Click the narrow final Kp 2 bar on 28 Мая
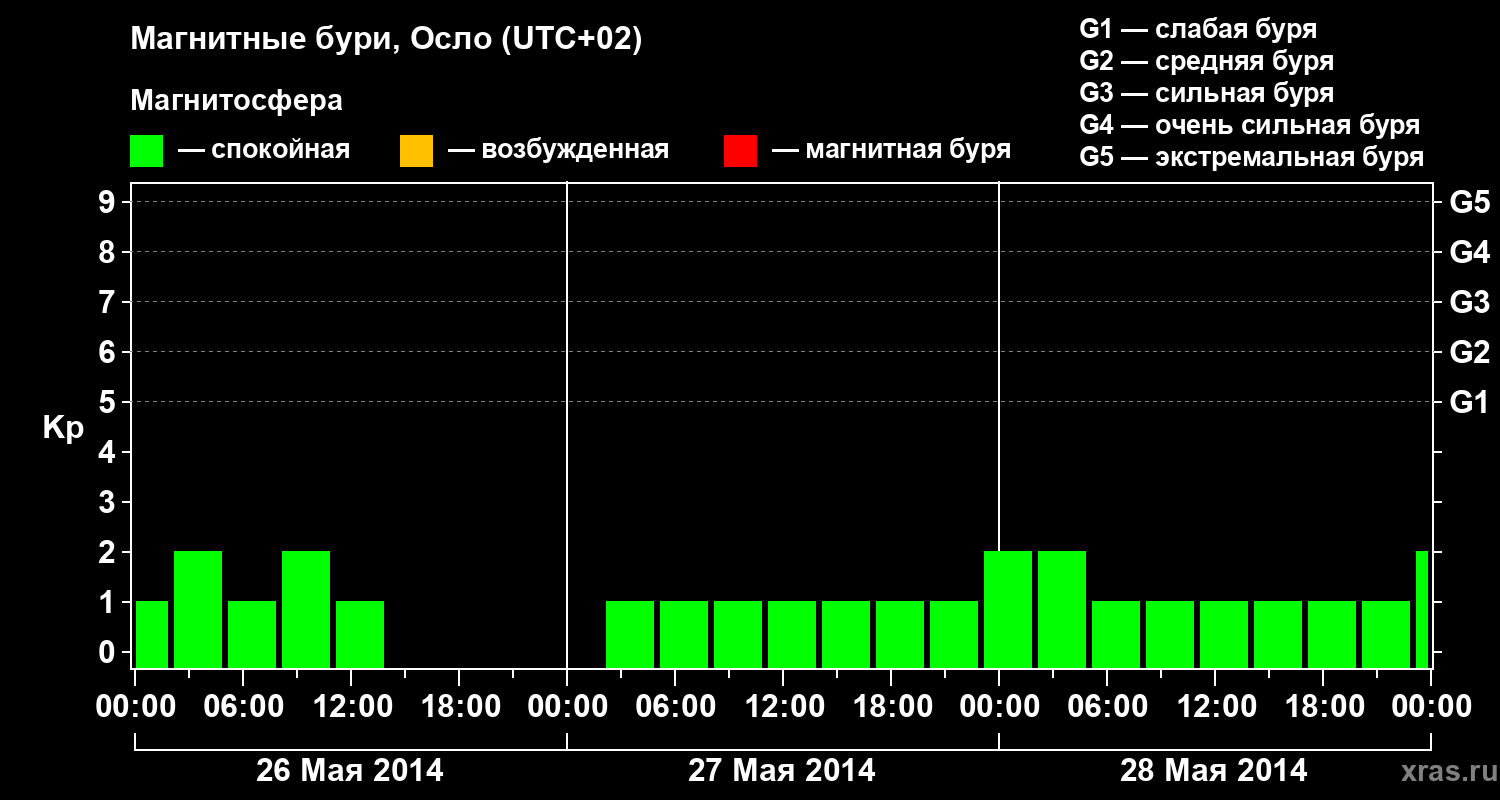The height and width of the screenshot is (800, 1500). tap(1422, 609)
